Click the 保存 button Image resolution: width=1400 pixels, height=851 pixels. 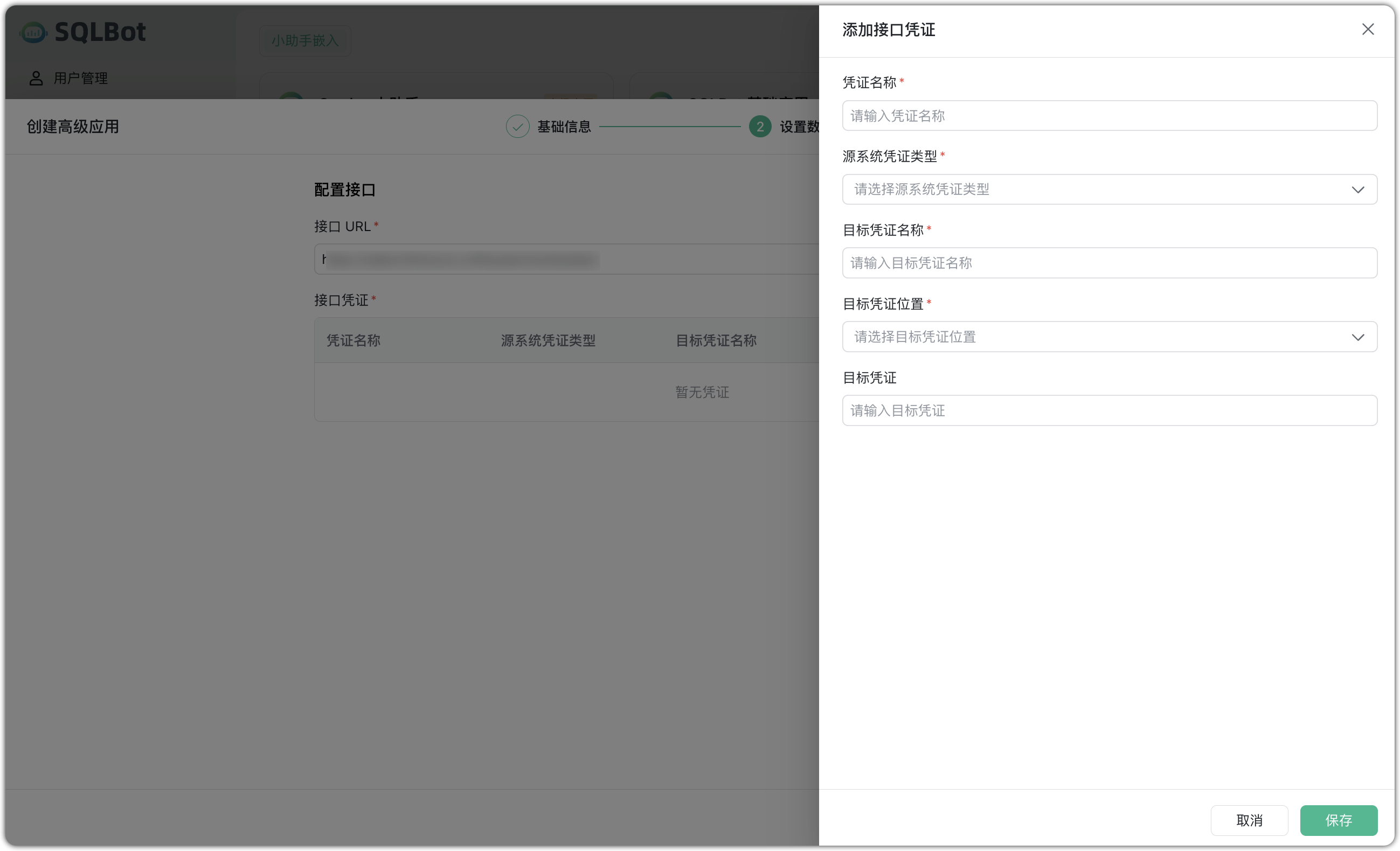coord(1339,820)
